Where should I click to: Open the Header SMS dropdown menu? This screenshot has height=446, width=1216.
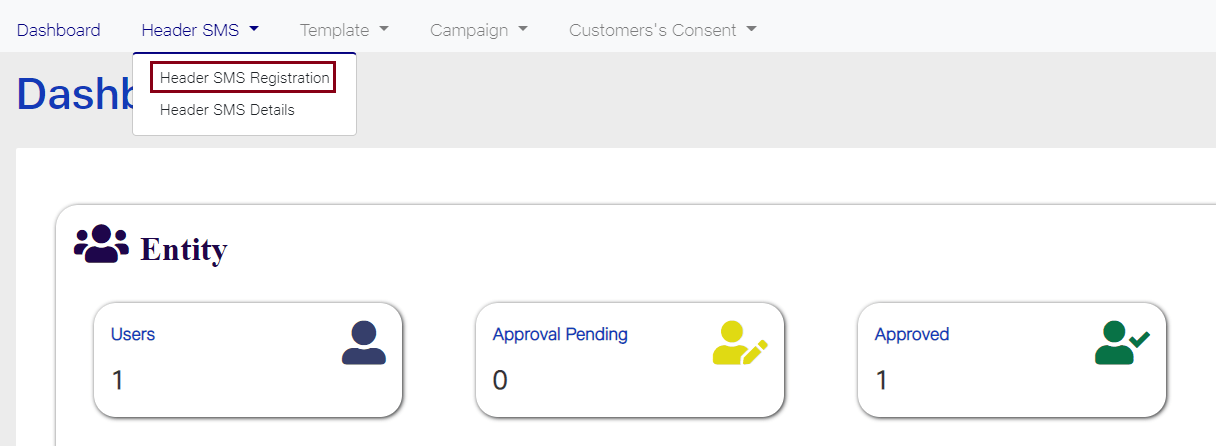click(x=200, y=30)
